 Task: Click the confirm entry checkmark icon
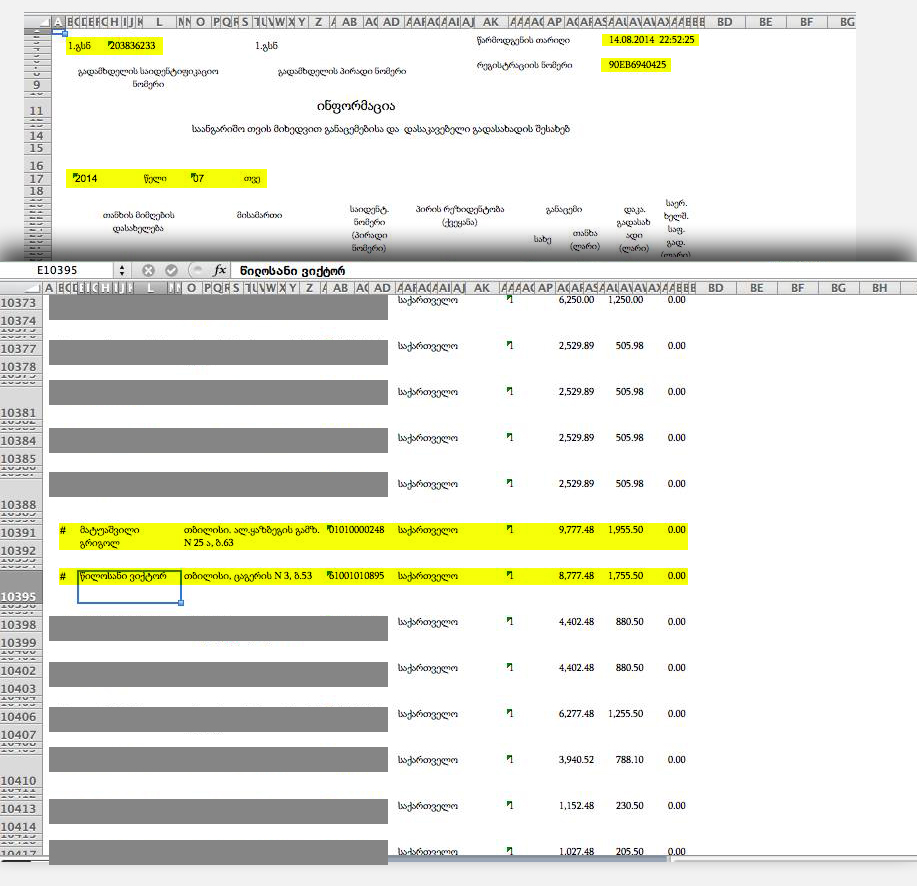[x=171, y=270]
